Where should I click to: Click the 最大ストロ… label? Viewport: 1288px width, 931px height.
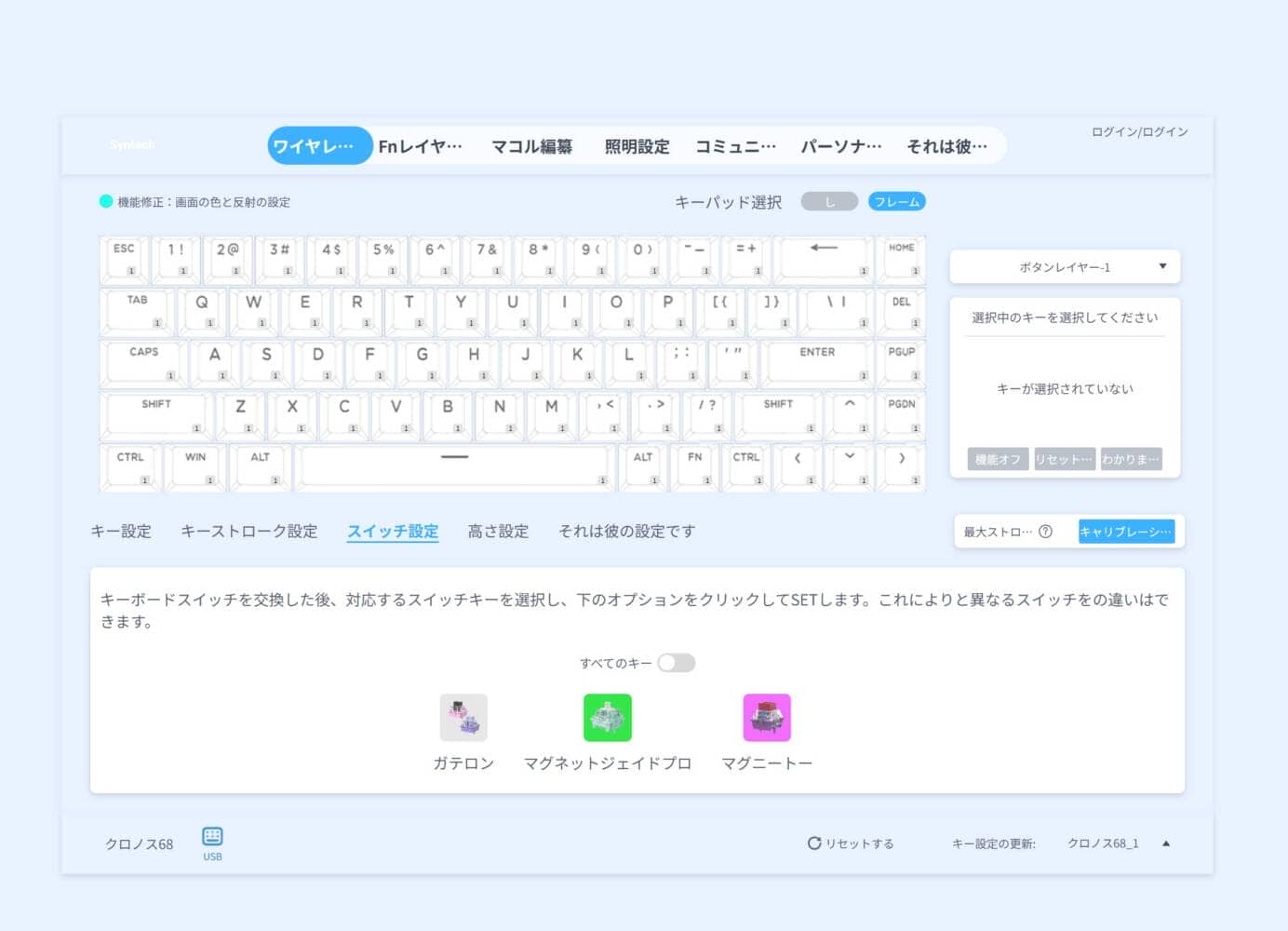pyautogui.click(x=998, y=532)
